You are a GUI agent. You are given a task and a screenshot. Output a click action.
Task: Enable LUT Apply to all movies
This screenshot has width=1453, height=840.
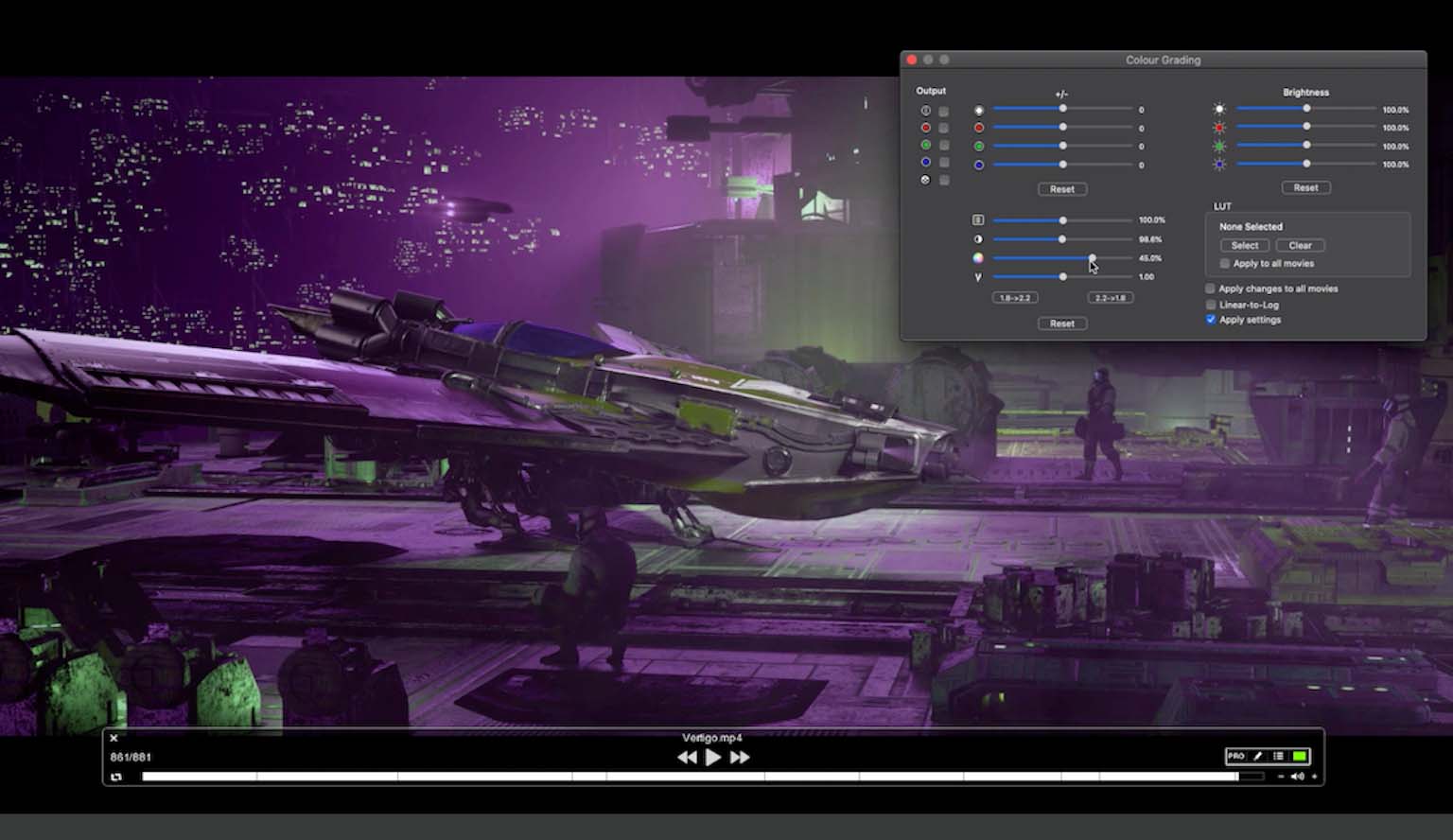coord(1225,264)
